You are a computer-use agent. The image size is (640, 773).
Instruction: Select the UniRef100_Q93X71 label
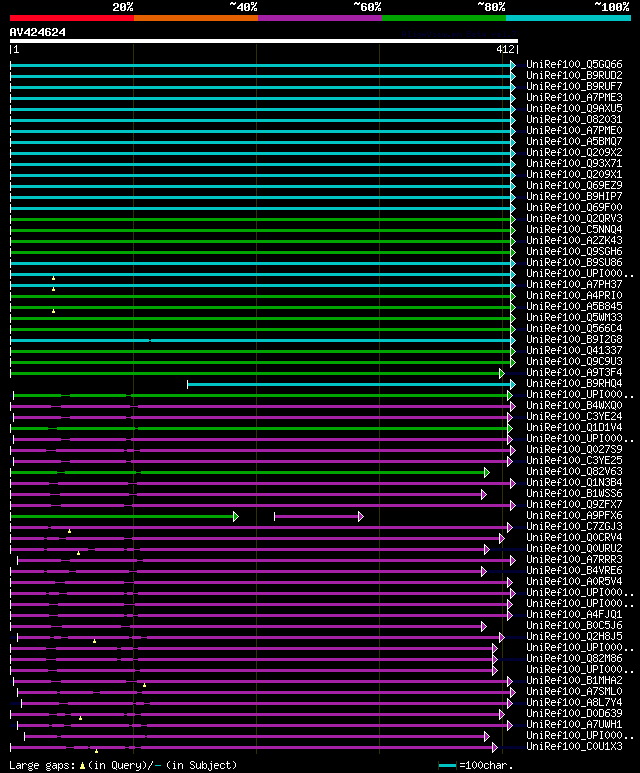tap(574, 164)
